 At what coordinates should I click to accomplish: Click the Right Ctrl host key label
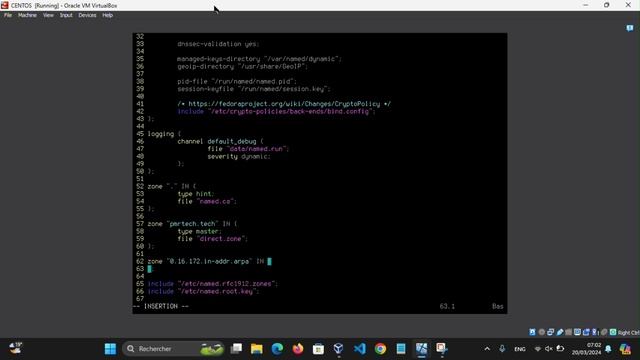629,333
